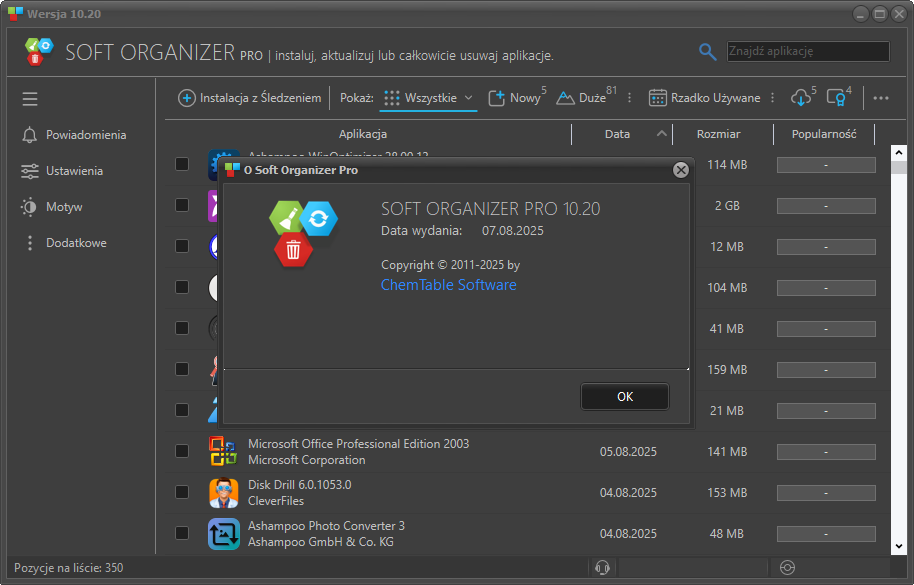Open ChemTable Software link
This screenshot has width=914, height=585.
coord(448,285)
